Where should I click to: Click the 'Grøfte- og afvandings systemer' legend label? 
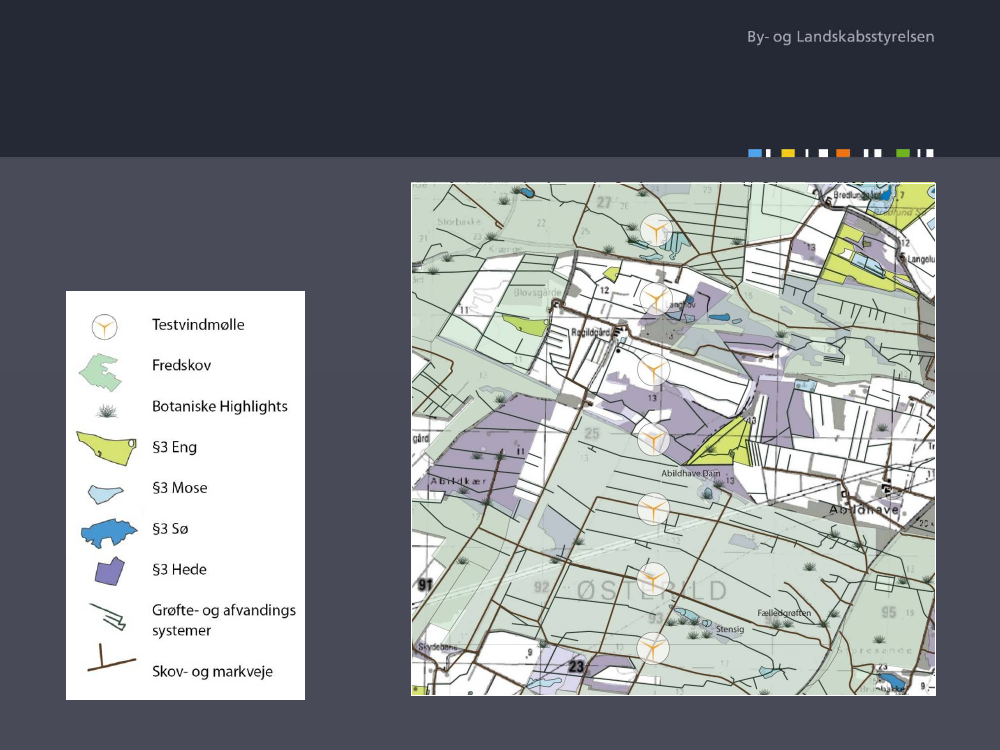point(224,620)
